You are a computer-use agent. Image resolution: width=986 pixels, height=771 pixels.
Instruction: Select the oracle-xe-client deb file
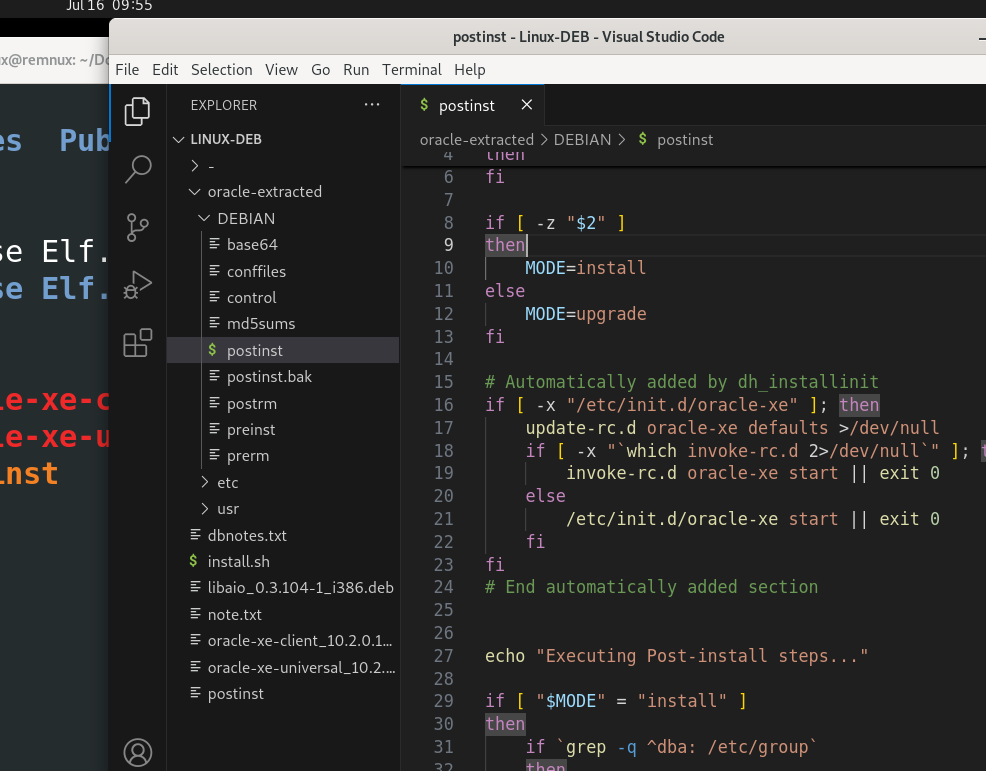tap(283, 641)
